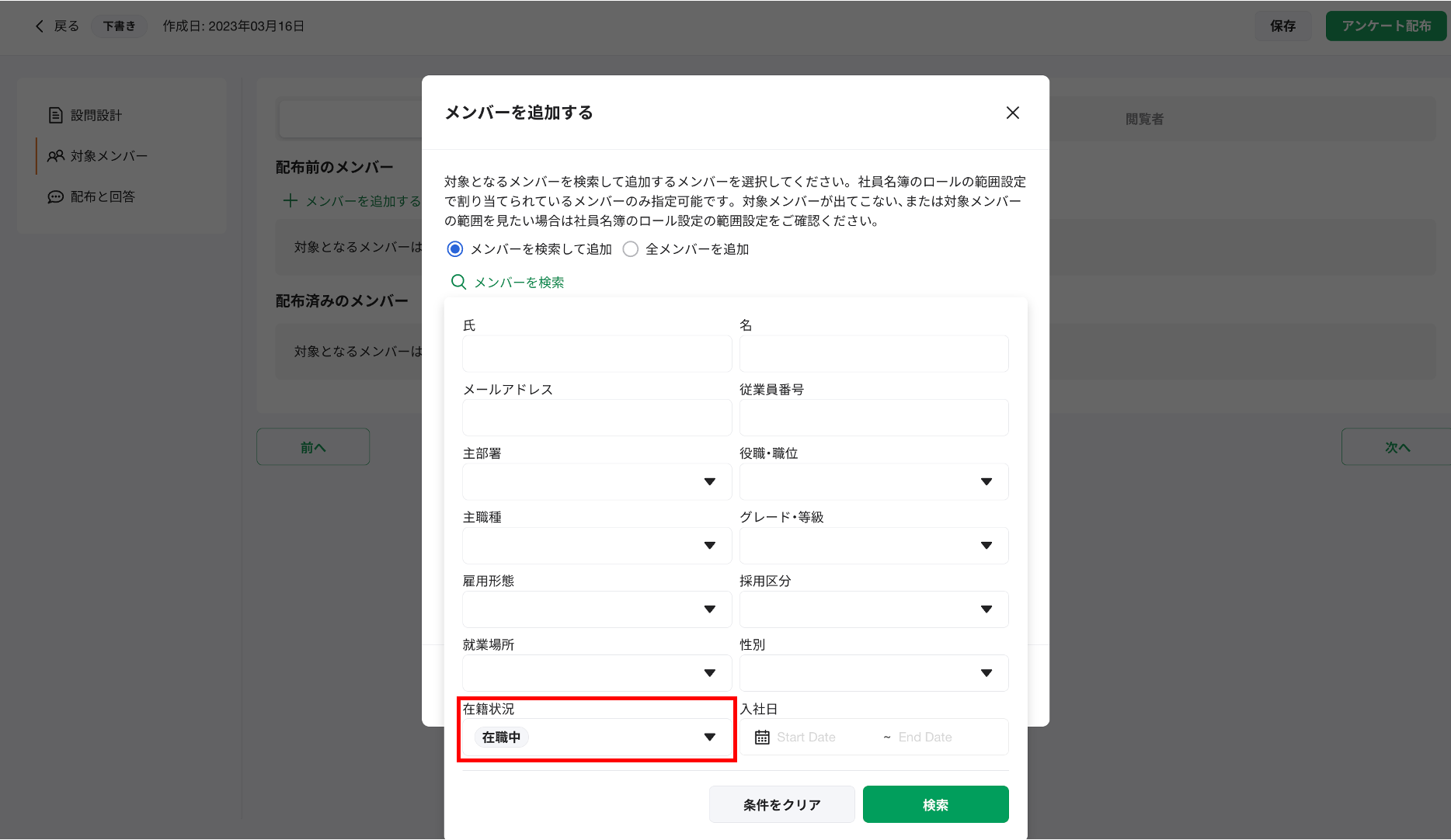Open 配布と回答 in the side menu

coord(103,197)
